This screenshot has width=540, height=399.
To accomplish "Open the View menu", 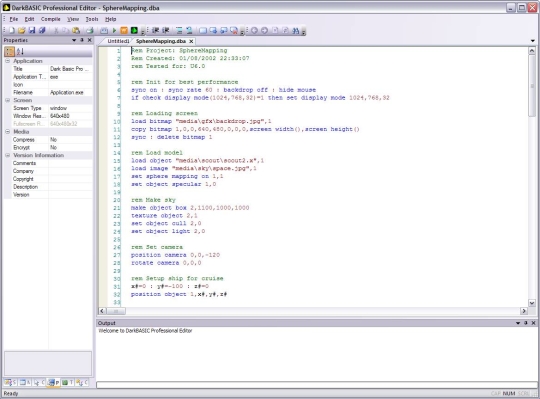I will 73,19.
